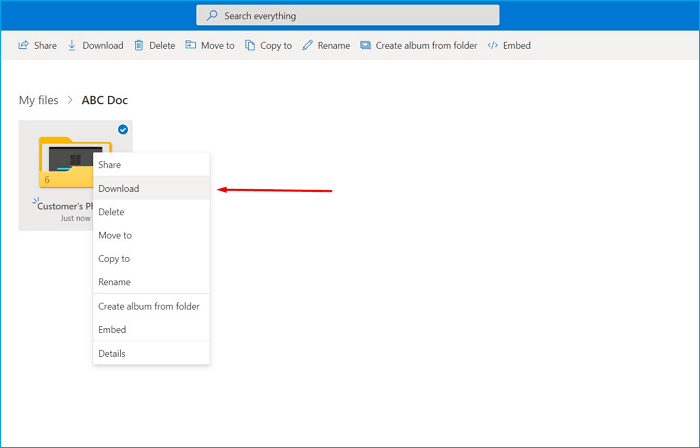Click the magnifier icon in the search box

coord(212,16)
